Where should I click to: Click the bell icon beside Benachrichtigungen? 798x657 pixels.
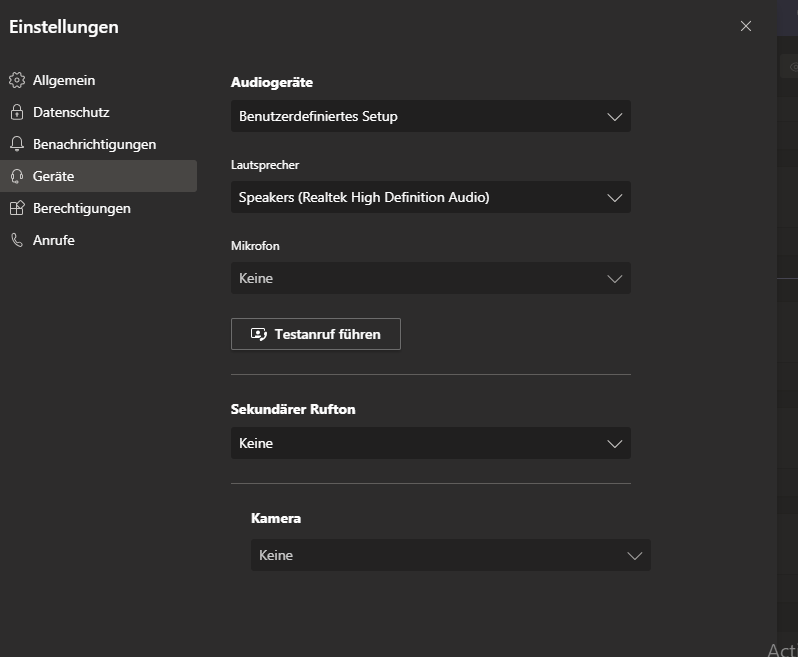coord(17,144)
